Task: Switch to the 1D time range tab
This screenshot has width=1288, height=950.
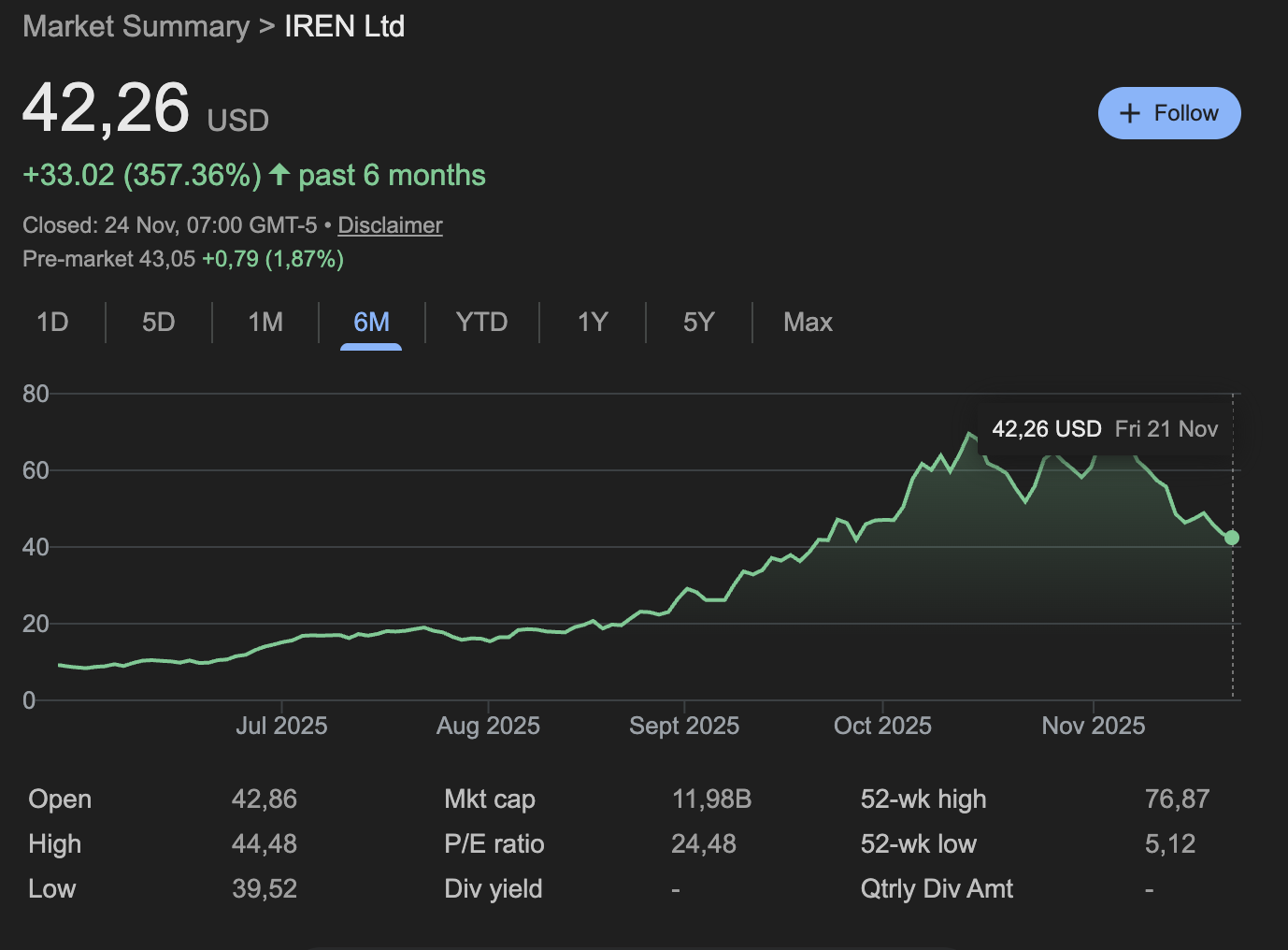Action: pyautogui.click(x=52, y=323)
